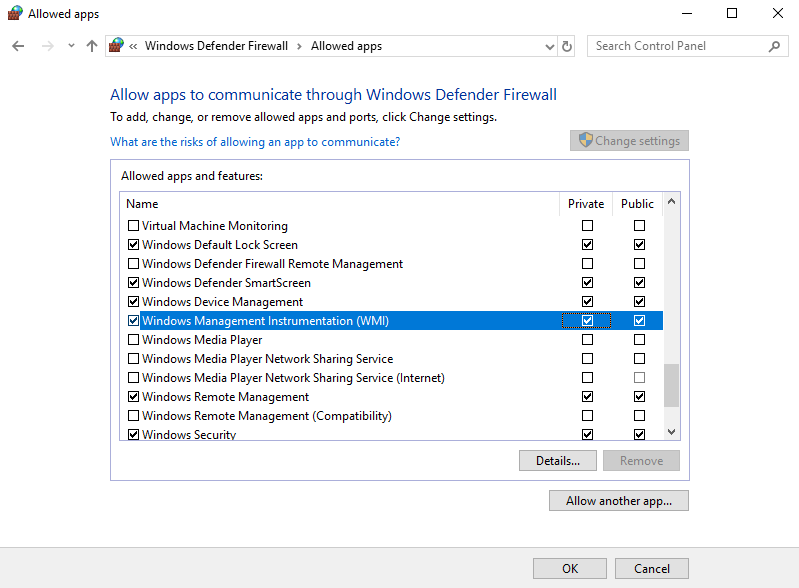The image size is (799, 588).
Task: Click the forward navigation arrow
Action: pyautogui.click(x=47, y=46)
